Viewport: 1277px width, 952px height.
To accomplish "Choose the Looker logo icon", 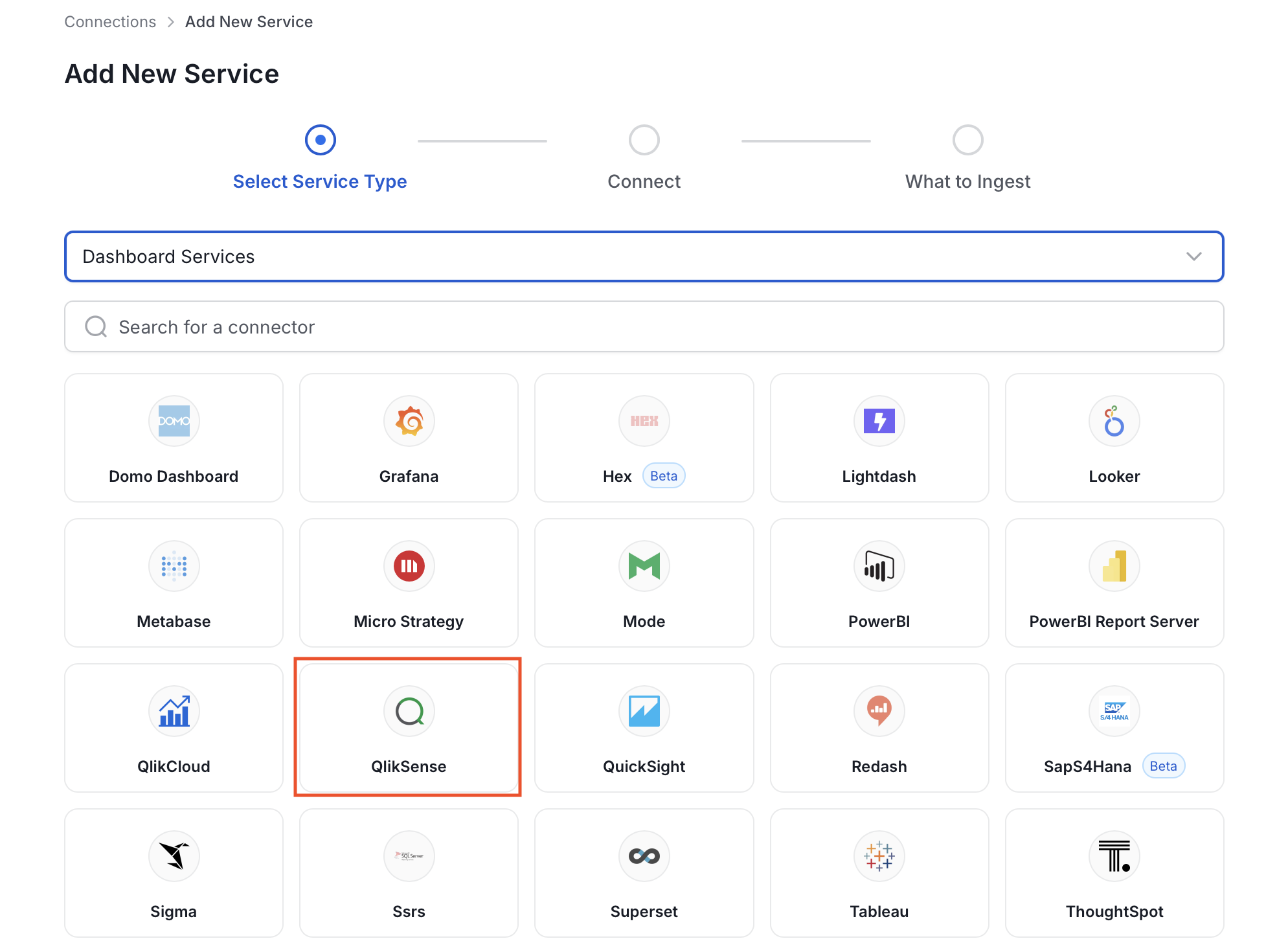I will point(1114,421).
